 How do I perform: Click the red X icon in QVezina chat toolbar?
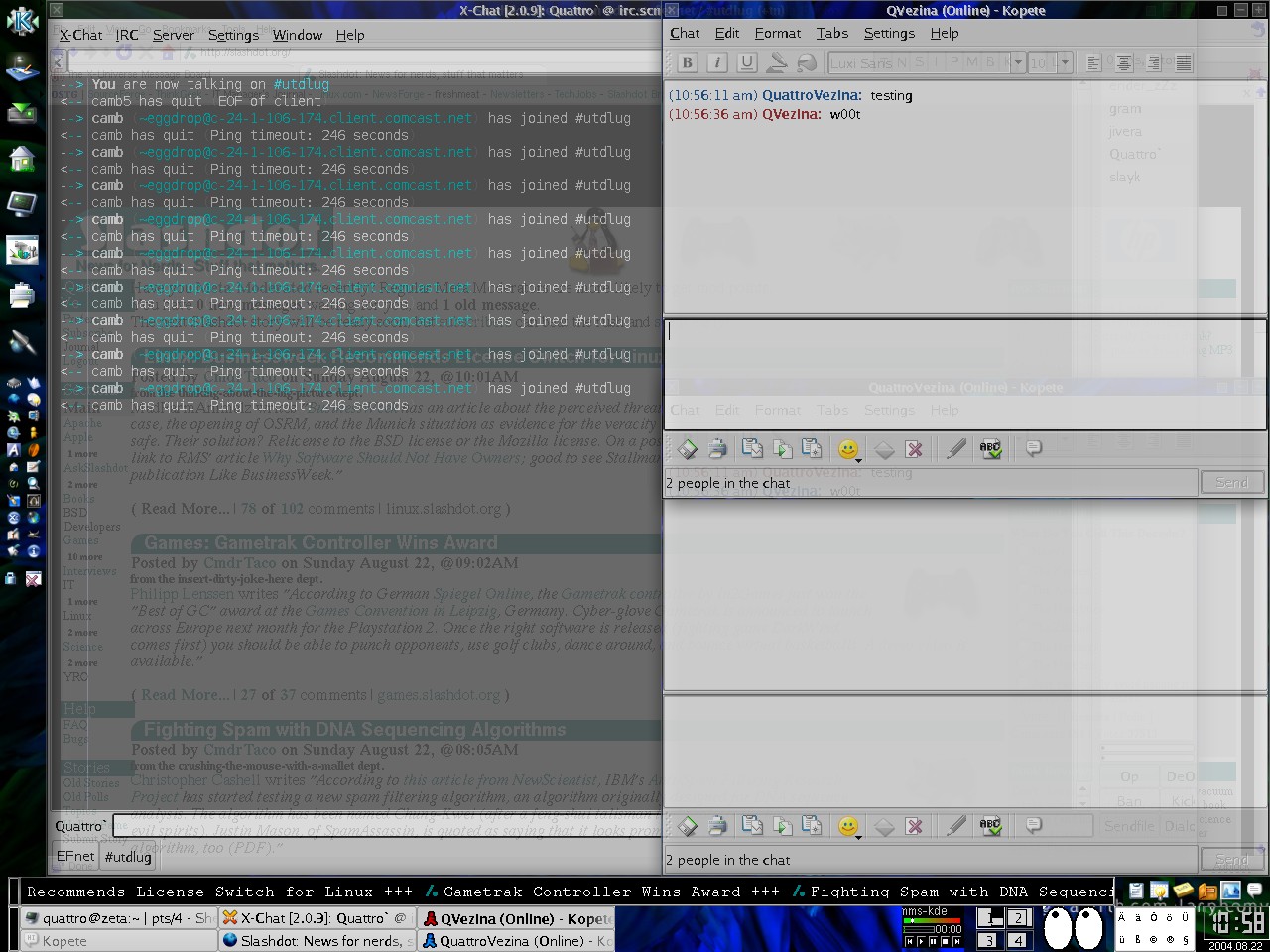coord(914,449)
